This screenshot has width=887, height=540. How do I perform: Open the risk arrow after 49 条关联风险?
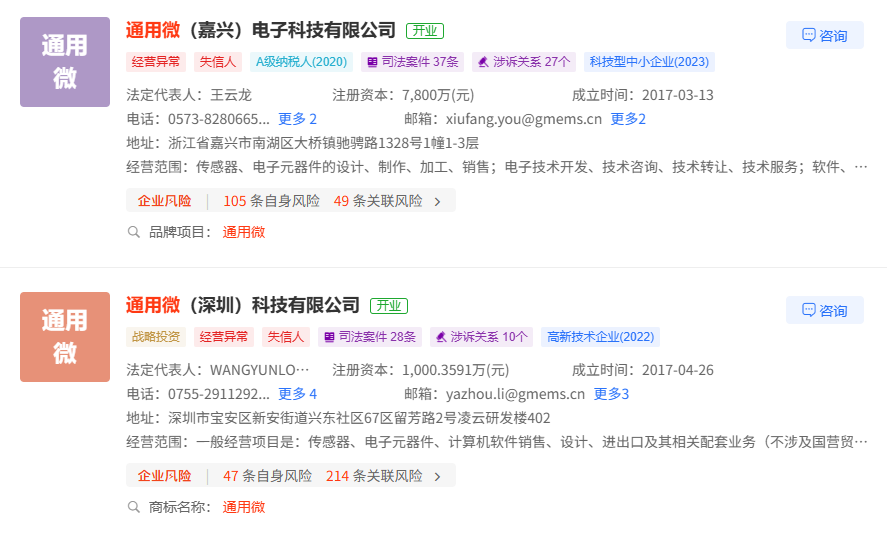[437, 201]
